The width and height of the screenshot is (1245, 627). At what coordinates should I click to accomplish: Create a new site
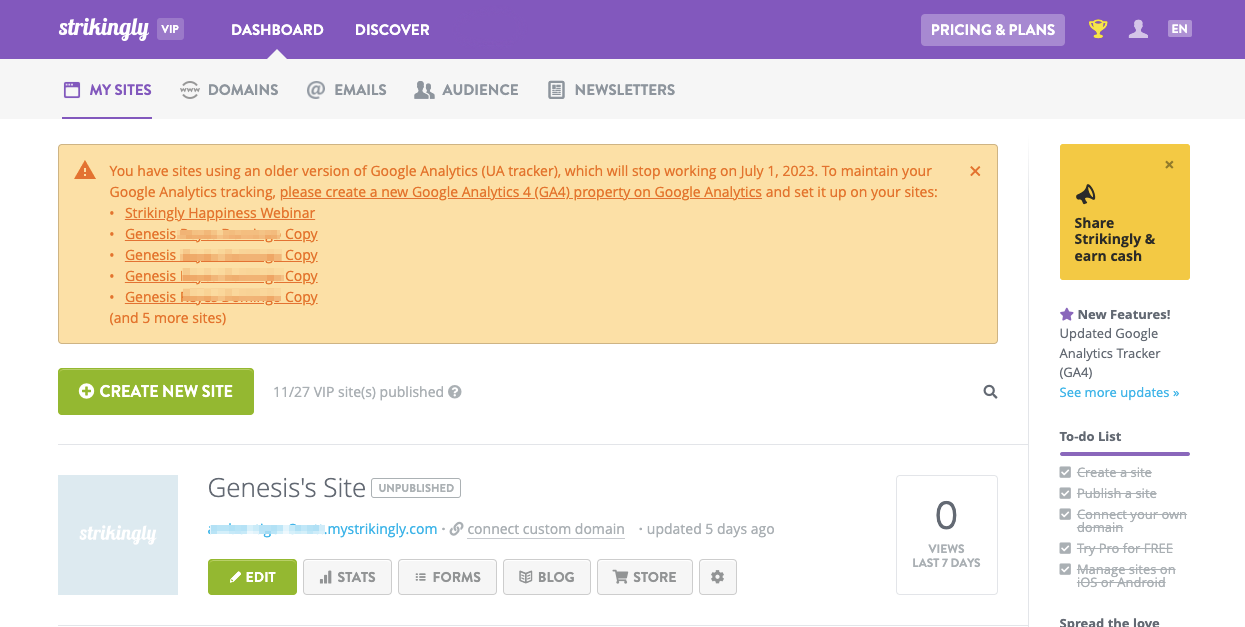point(156,391)
